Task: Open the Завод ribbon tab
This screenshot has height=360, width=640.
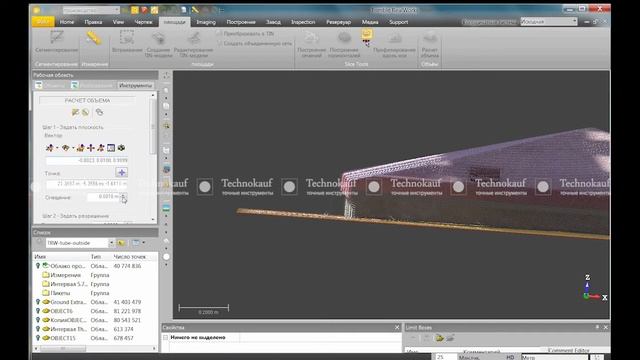Action: 273,22
